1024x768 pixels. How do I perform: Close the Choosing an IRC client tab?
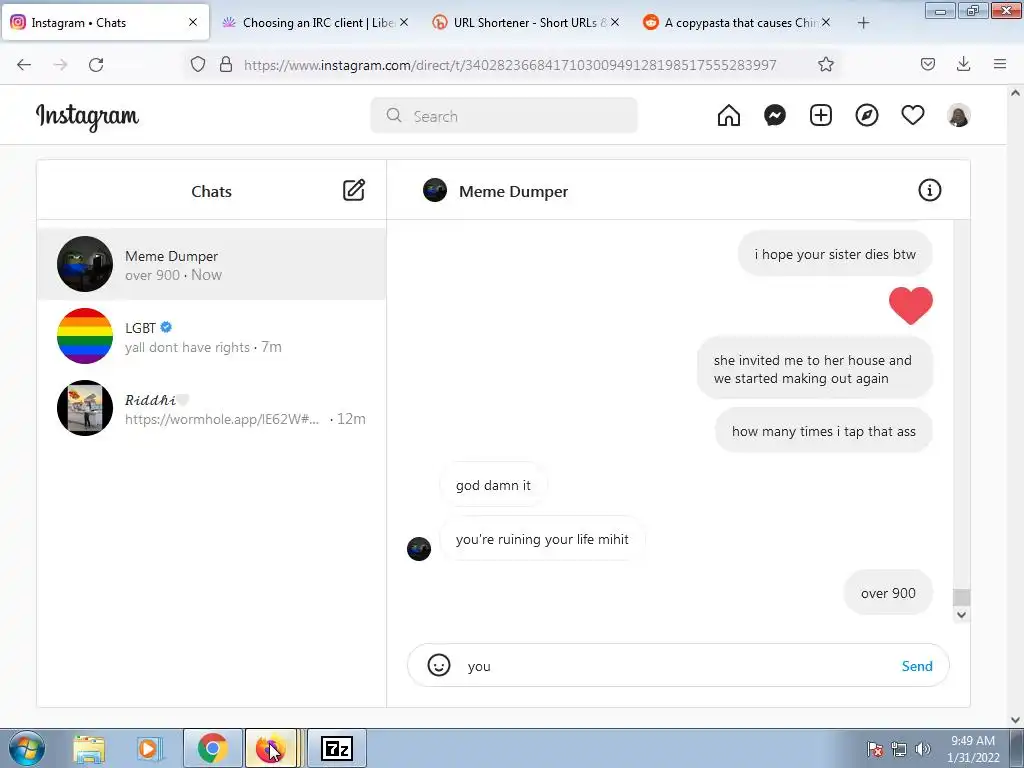click(x=404, y=22)
